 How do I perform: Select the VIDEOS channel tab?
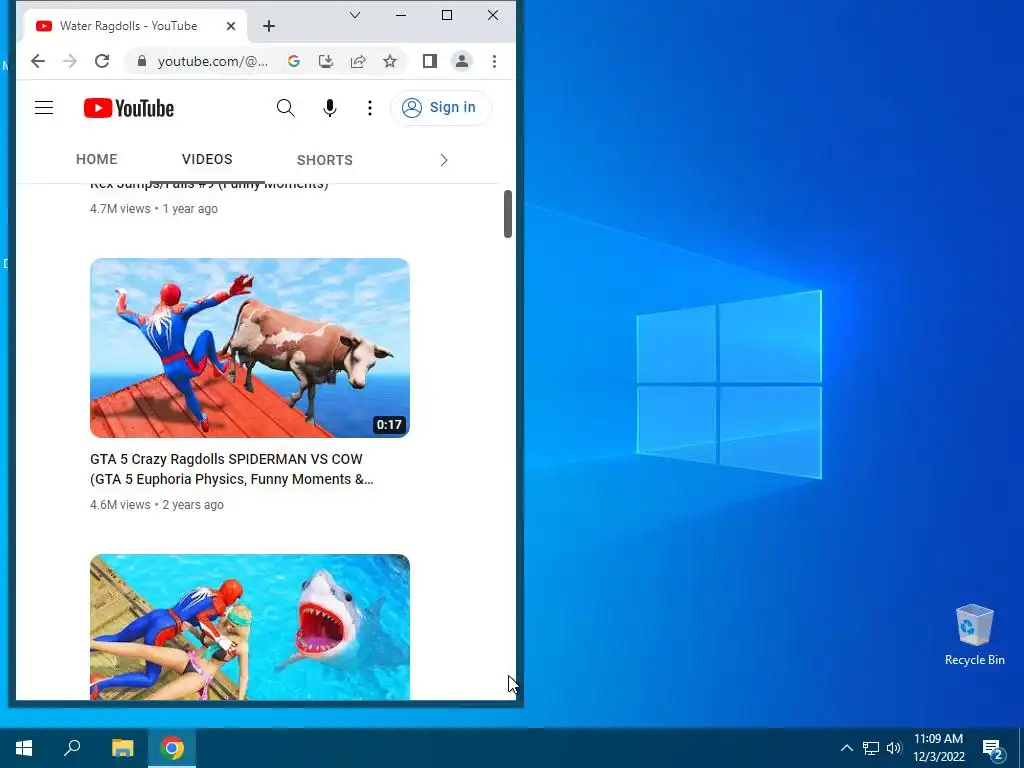pyautogui.click(x=207, y=159)
